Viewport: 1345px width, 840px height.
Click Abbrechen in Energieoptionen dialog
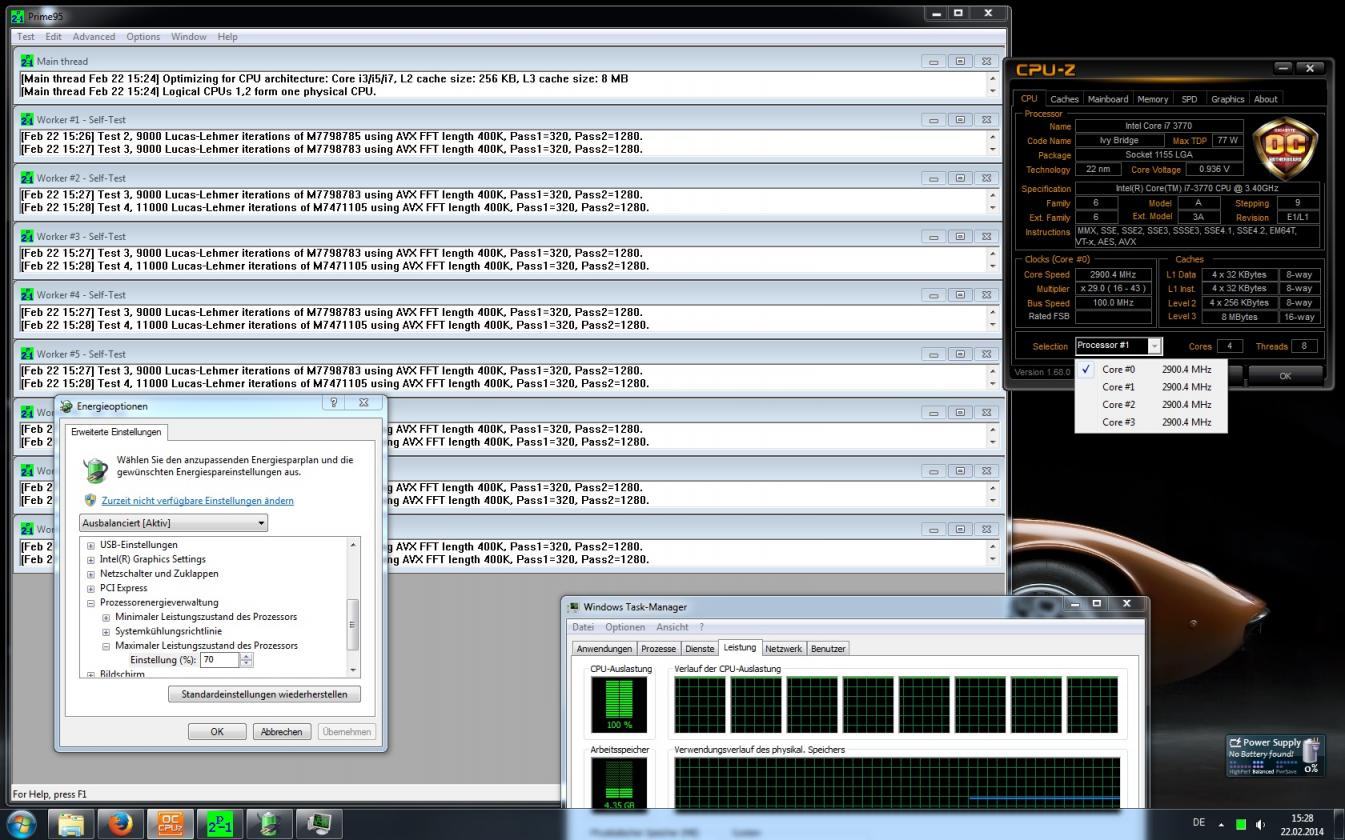coord(281,732)
